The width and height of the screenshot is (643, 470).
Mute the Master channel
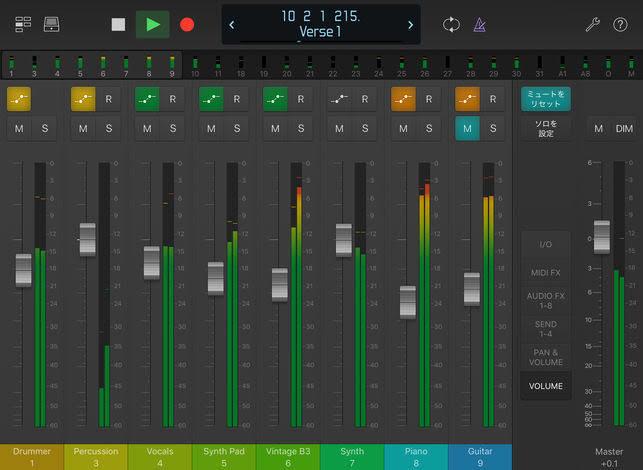tap(598, 128)
